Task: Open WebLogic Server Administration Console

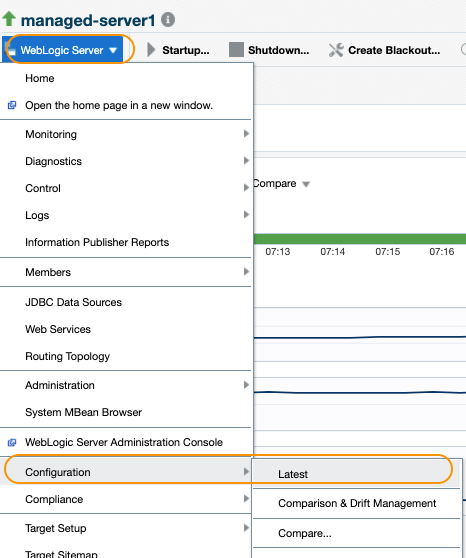Action: [x=126, y=442]
